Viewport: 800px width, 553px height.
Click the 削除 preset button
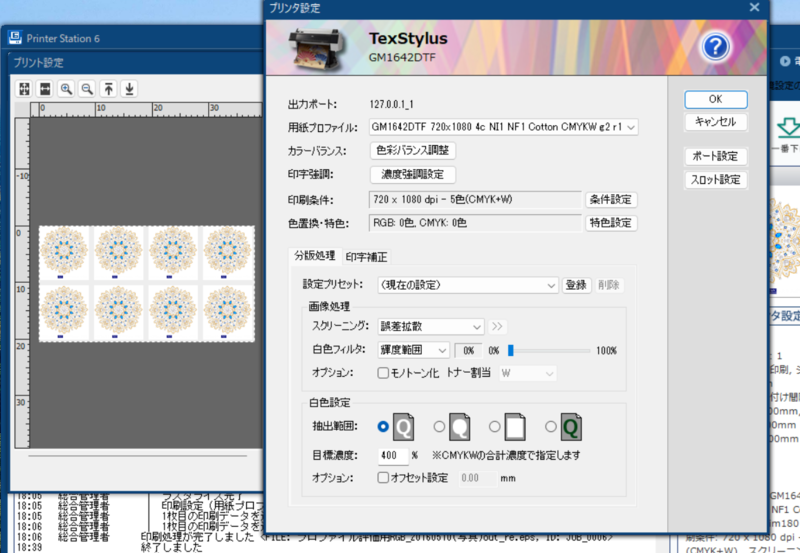(x=609, y=285)
